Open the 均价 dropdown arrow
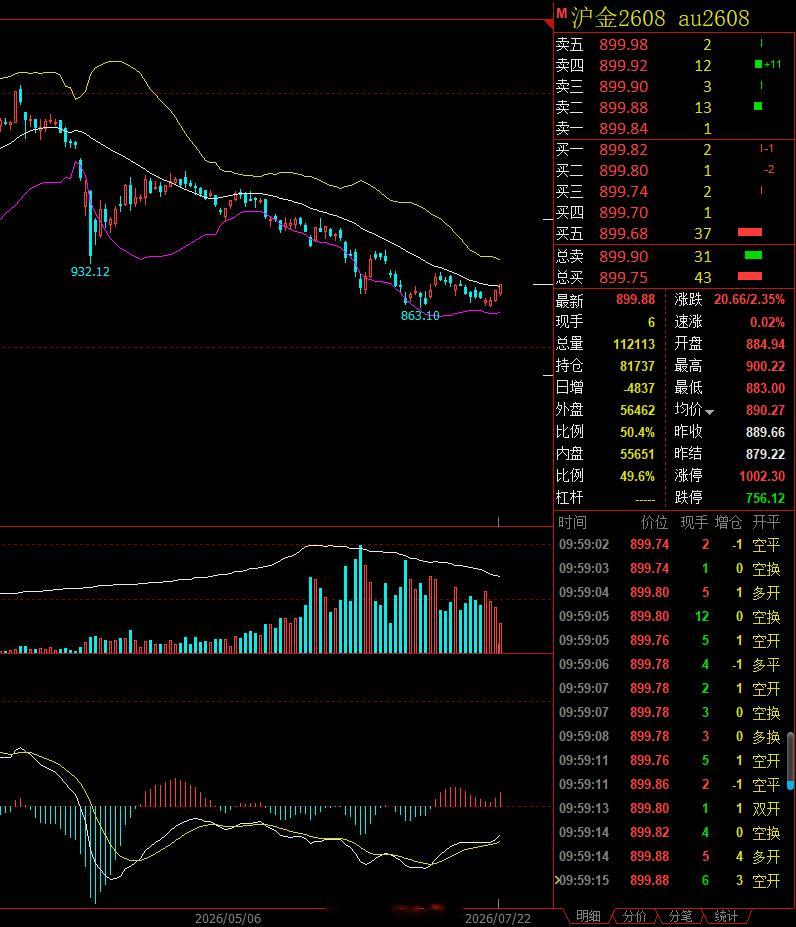 tap(709, 412)
